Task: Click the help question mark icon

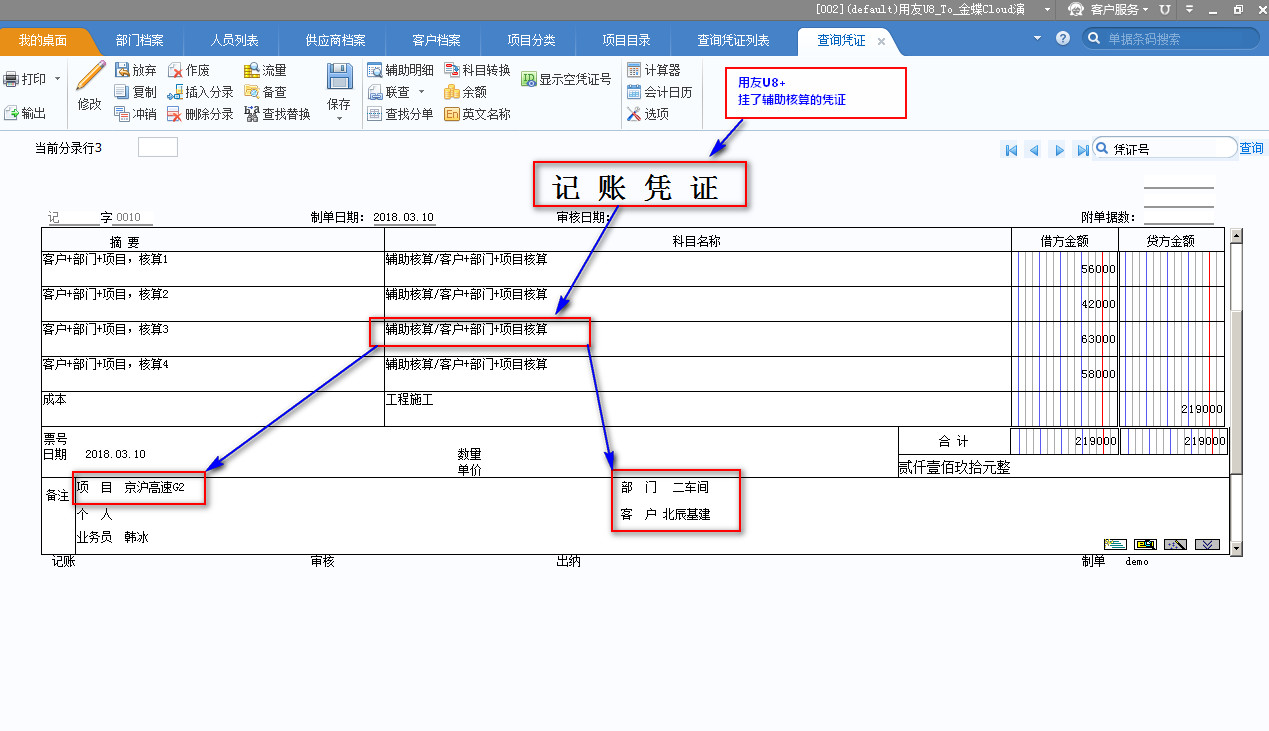Action: [x=1063, y=38]
